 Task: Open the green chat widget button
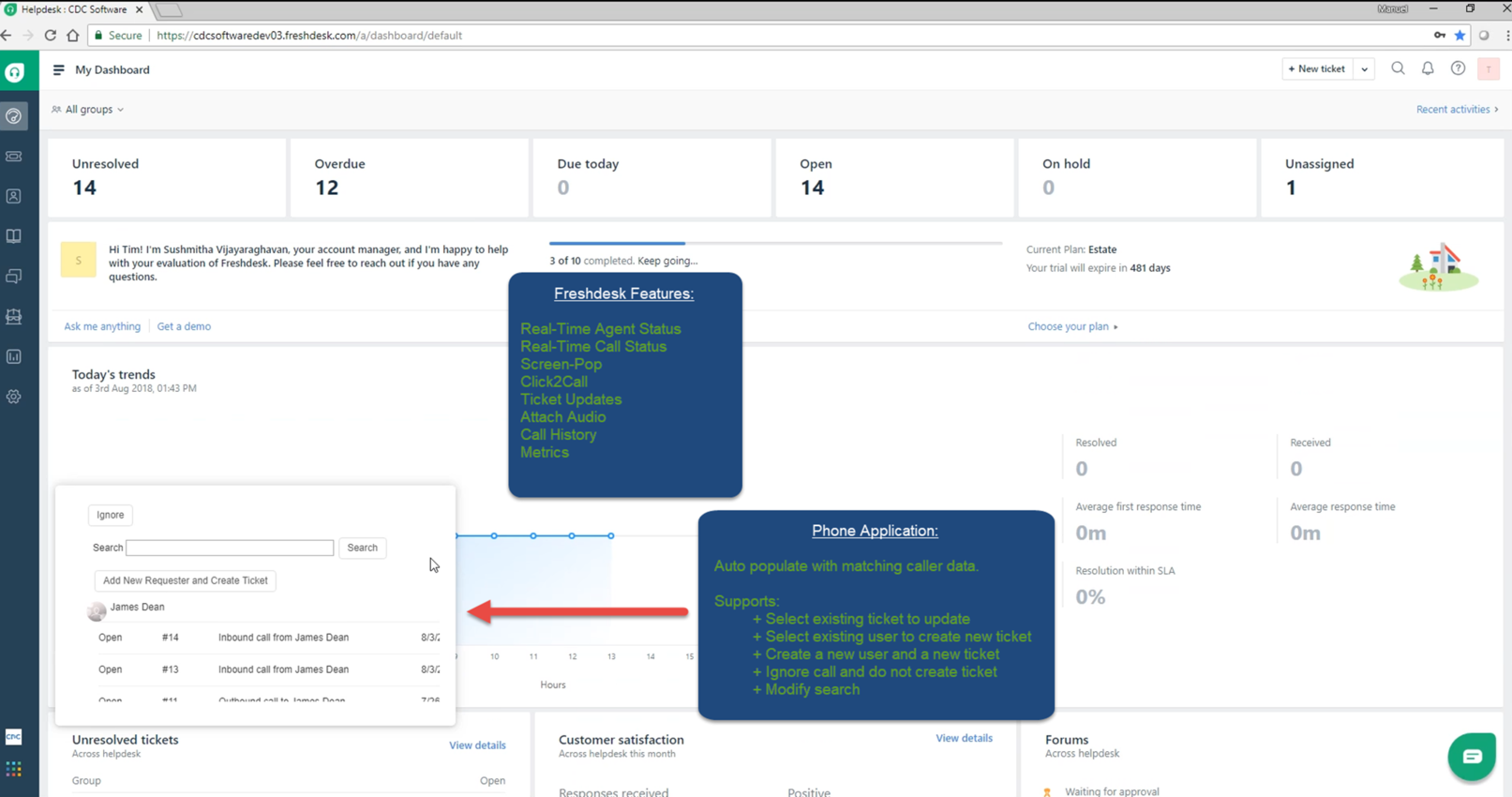click(x=1471, y=757)
